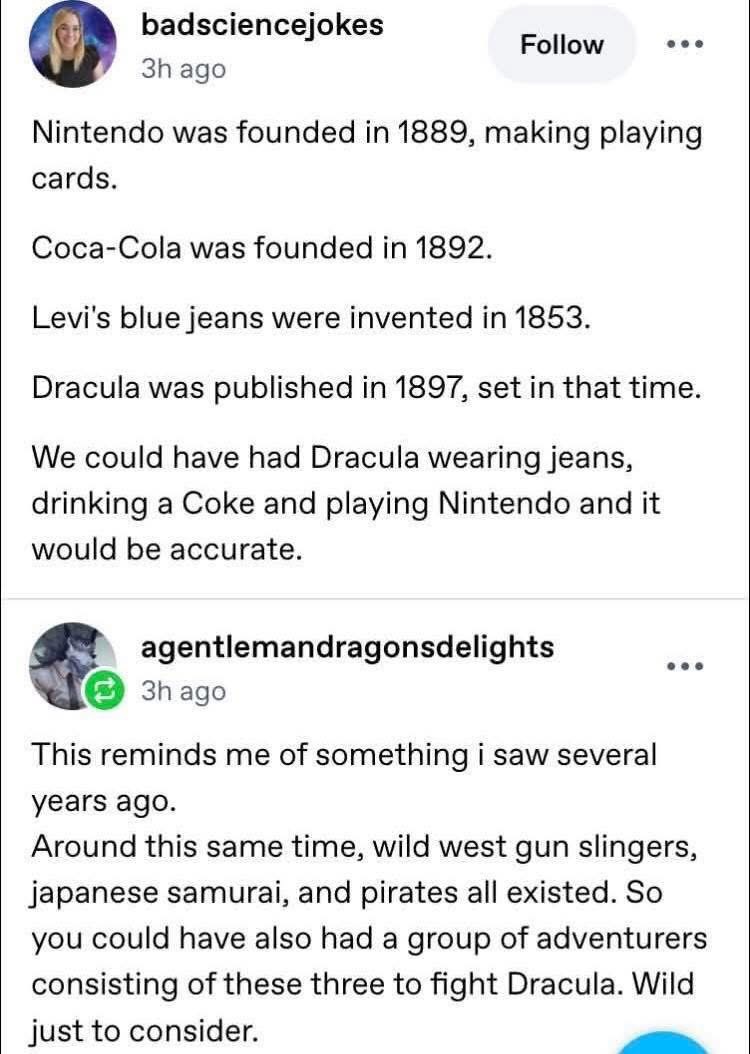Click the Dracula was published in 1897 line
This screenshot has width=750, height=1054.
coord(366,388)
